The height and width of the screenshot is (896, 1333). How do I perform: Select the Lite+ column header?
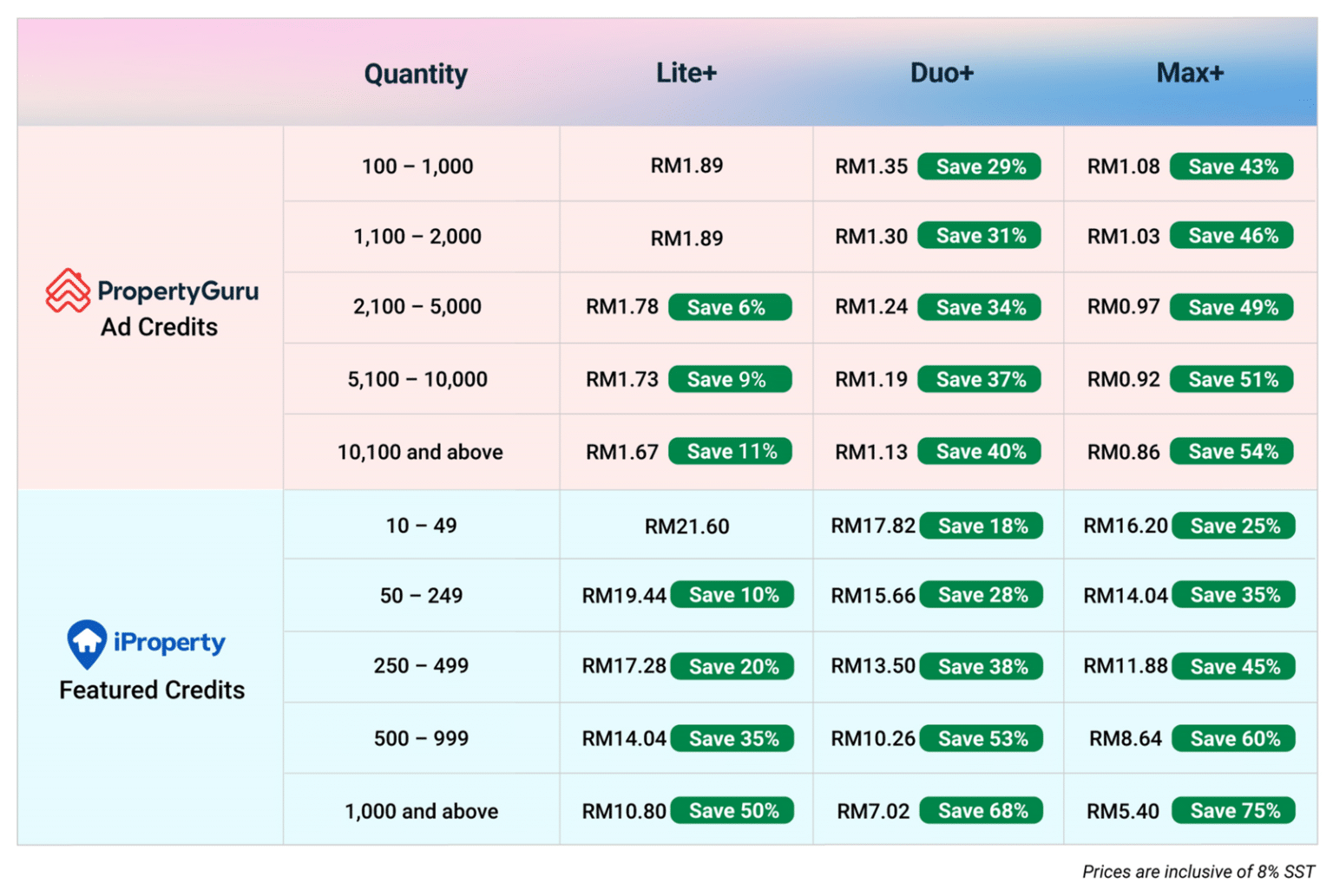coord(686,73)
